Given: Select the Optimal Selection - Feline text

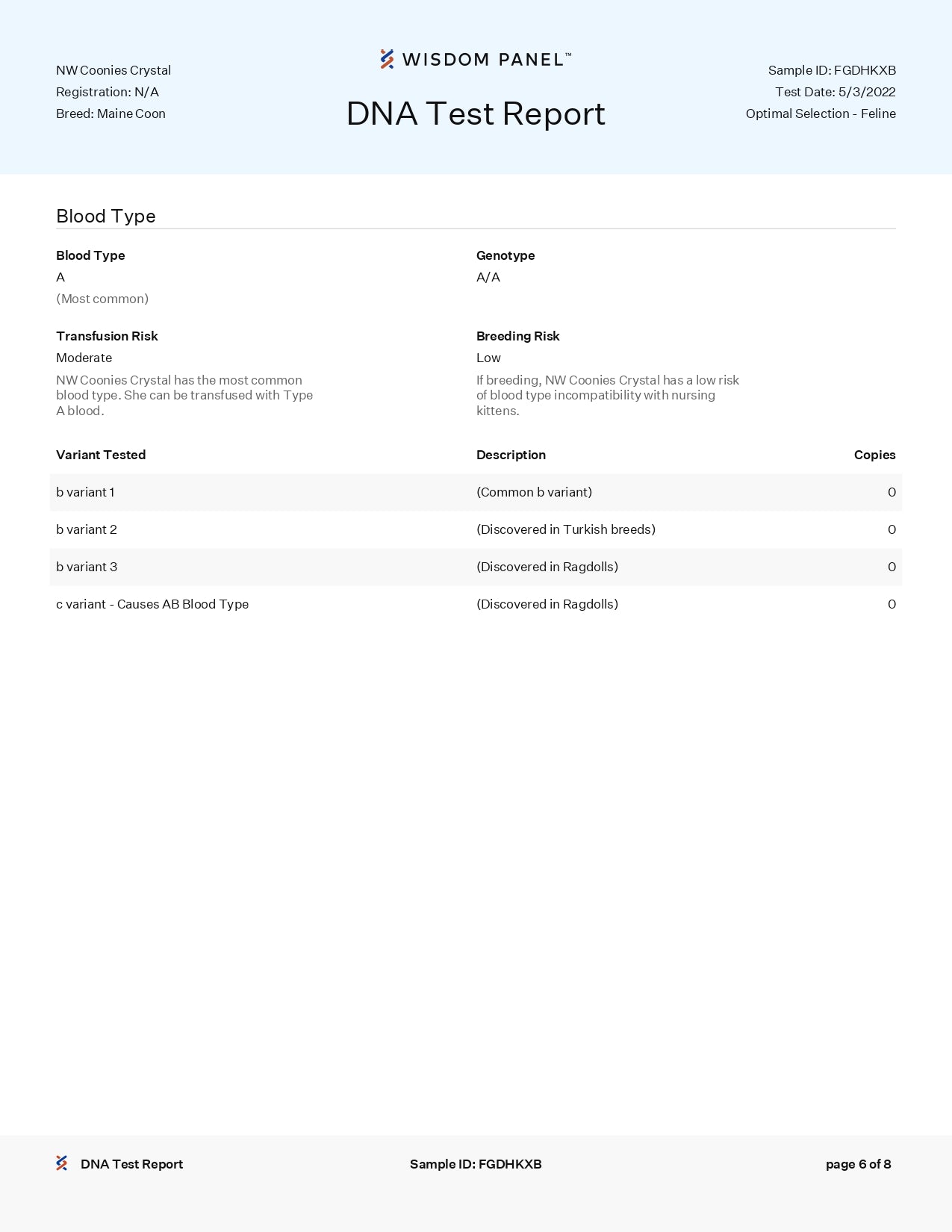Looking at the screenshot, I should pyautogui.click(x=820, y=113).
